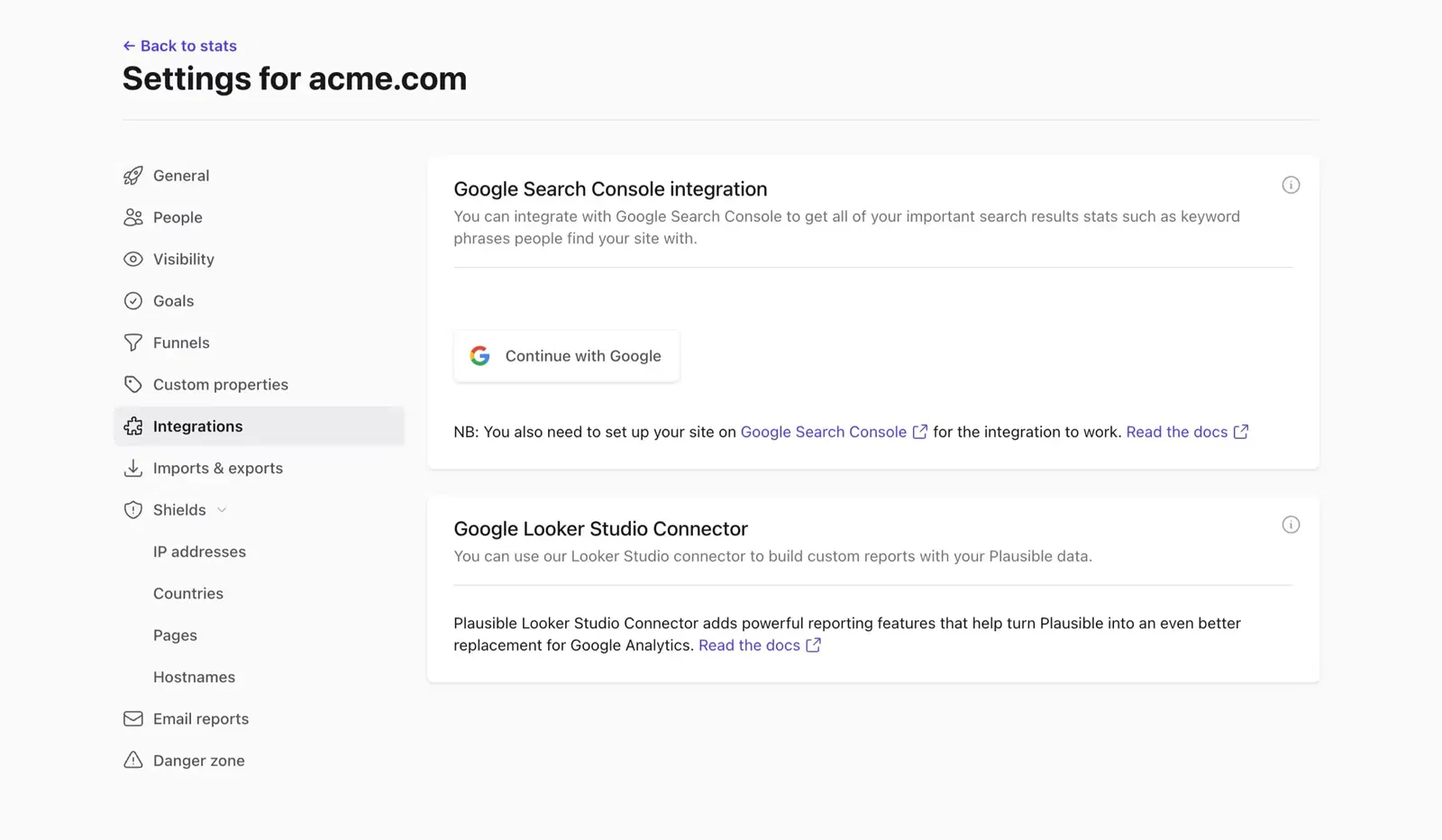1442x840 pixels.
Task: Click the Google Search Console info icon
Action: click(1291, 185)
